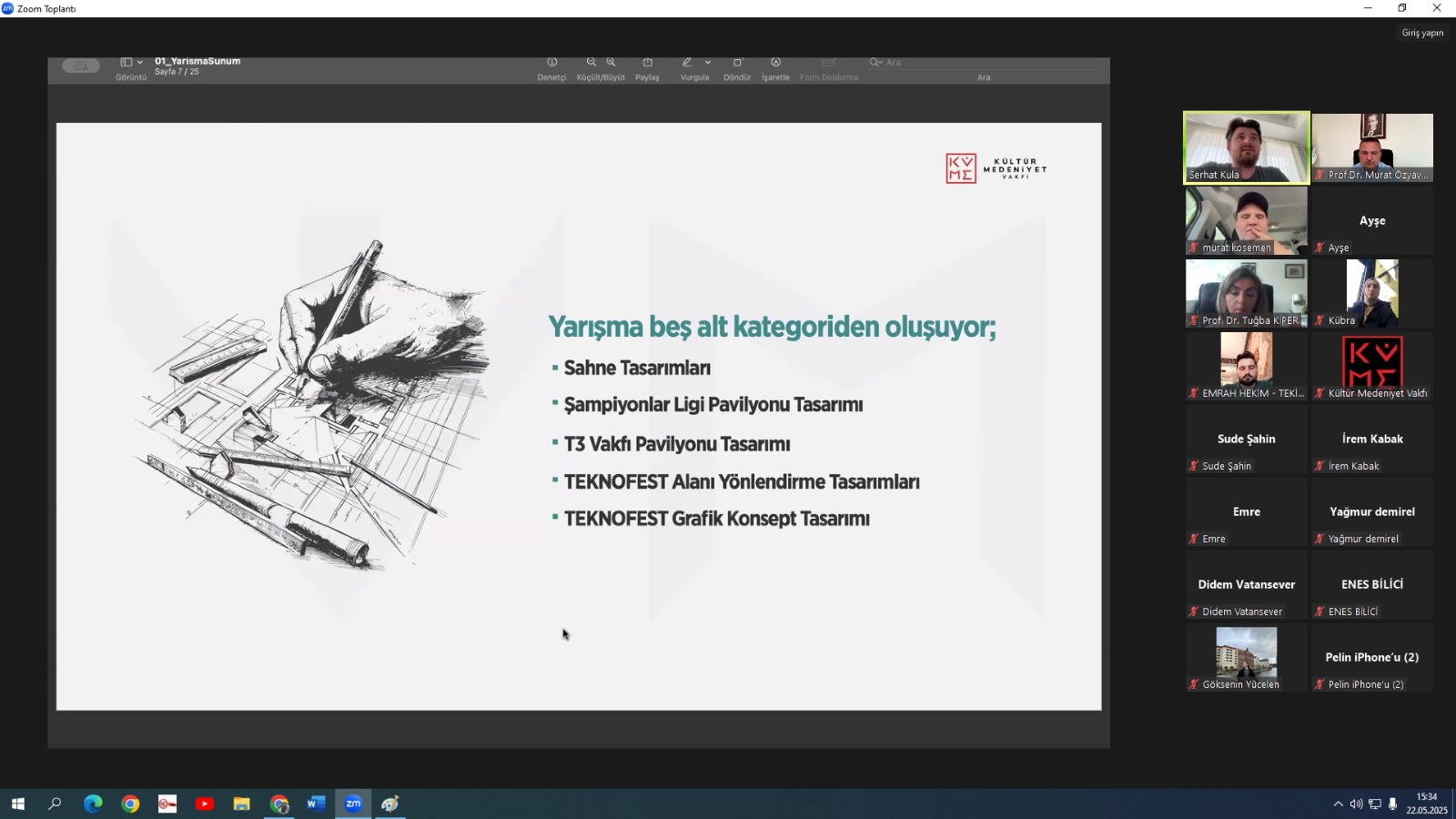The height and width of the screenshot is (819, 1456).
Task: Open Paint app from taskbar
Action: pos(390,804)
